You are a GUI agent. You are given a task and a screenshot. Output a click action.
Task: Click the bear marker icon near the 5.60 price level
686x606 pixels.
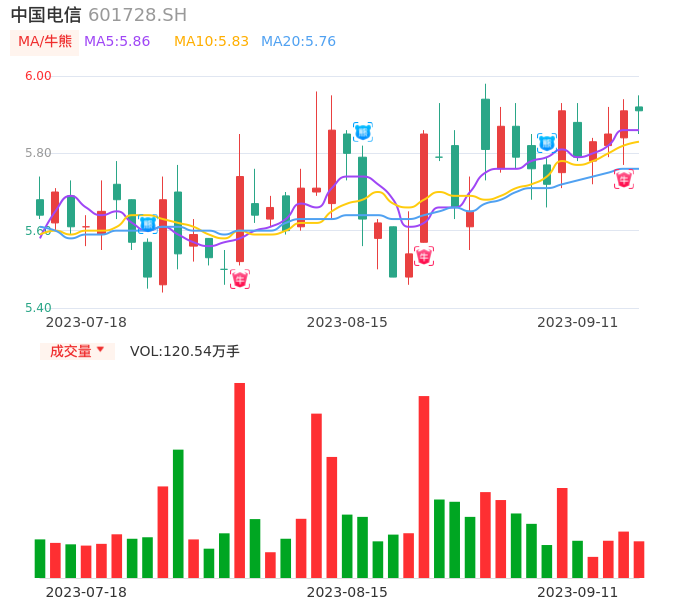point(147,224)
